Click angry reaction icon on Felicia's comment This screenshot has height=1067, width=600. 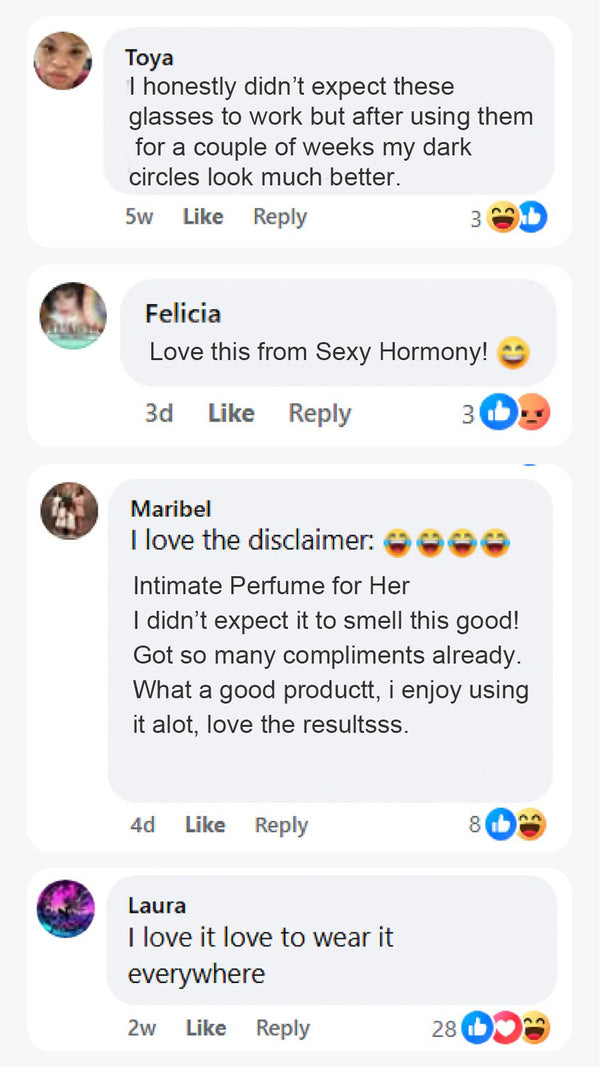534,413
